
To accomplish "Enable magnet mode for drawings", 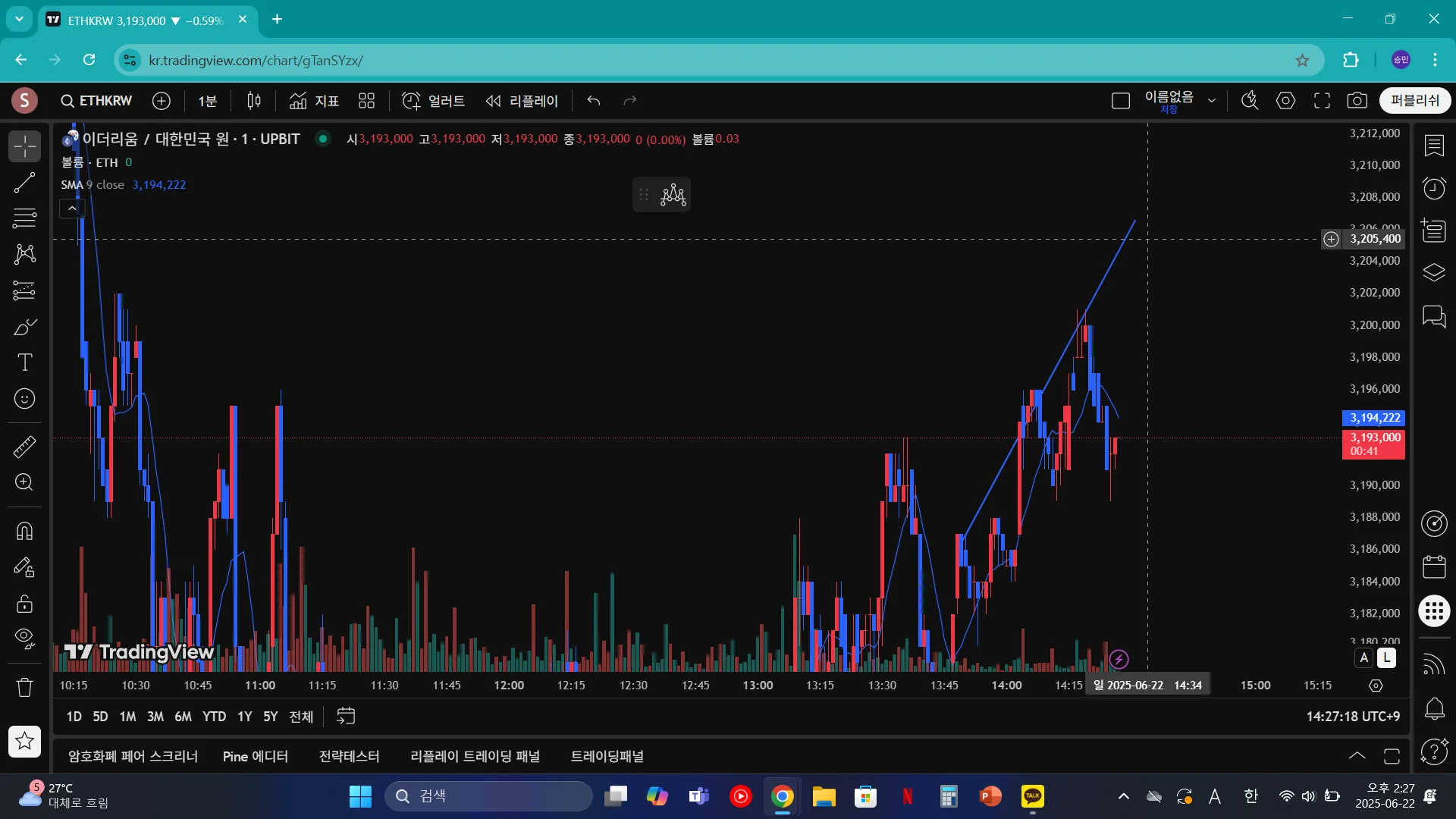I will pyautogui.click(x=24, y=531).
